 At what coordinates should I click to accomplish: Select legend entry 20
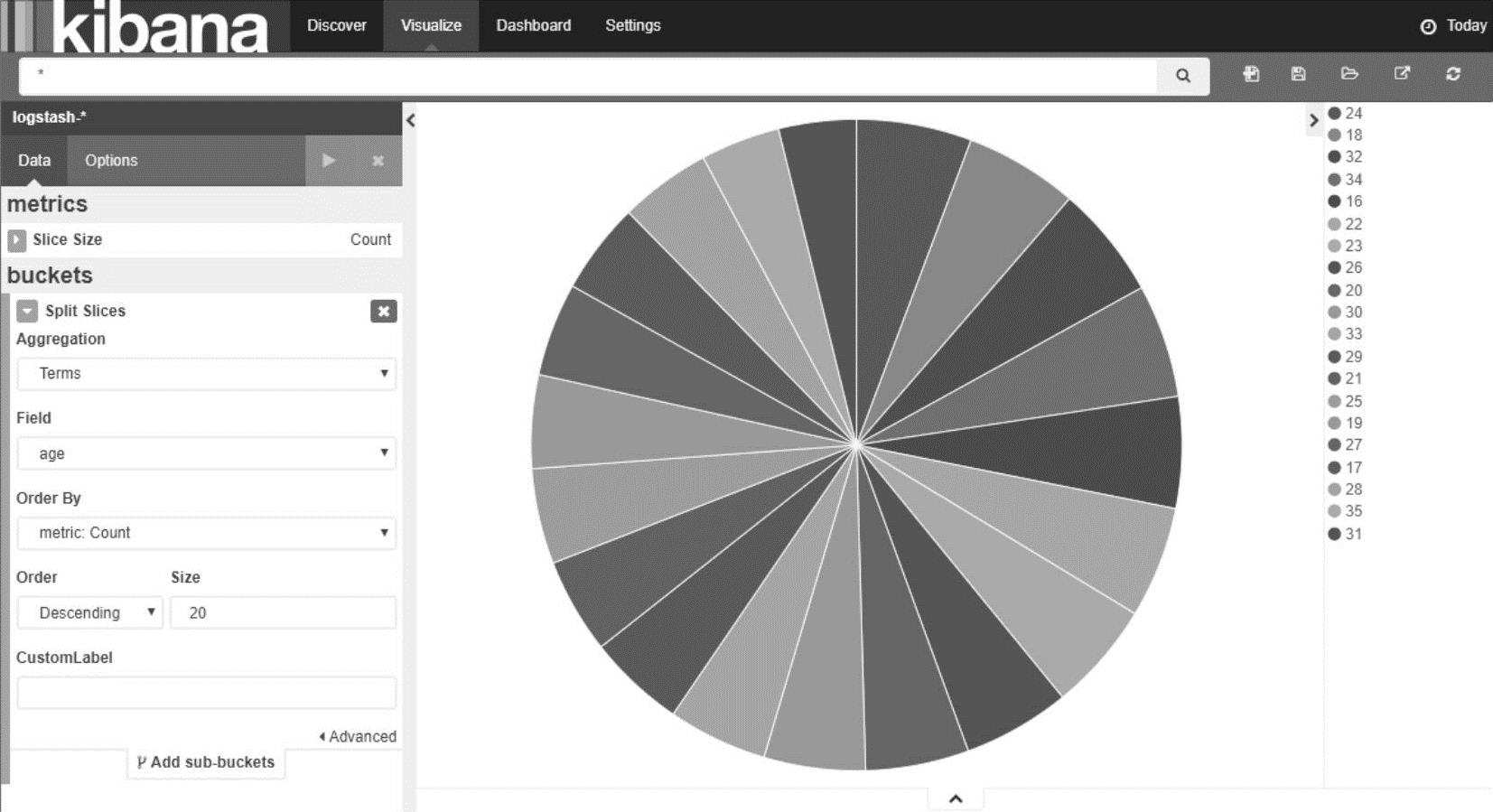click(1345, 291)
